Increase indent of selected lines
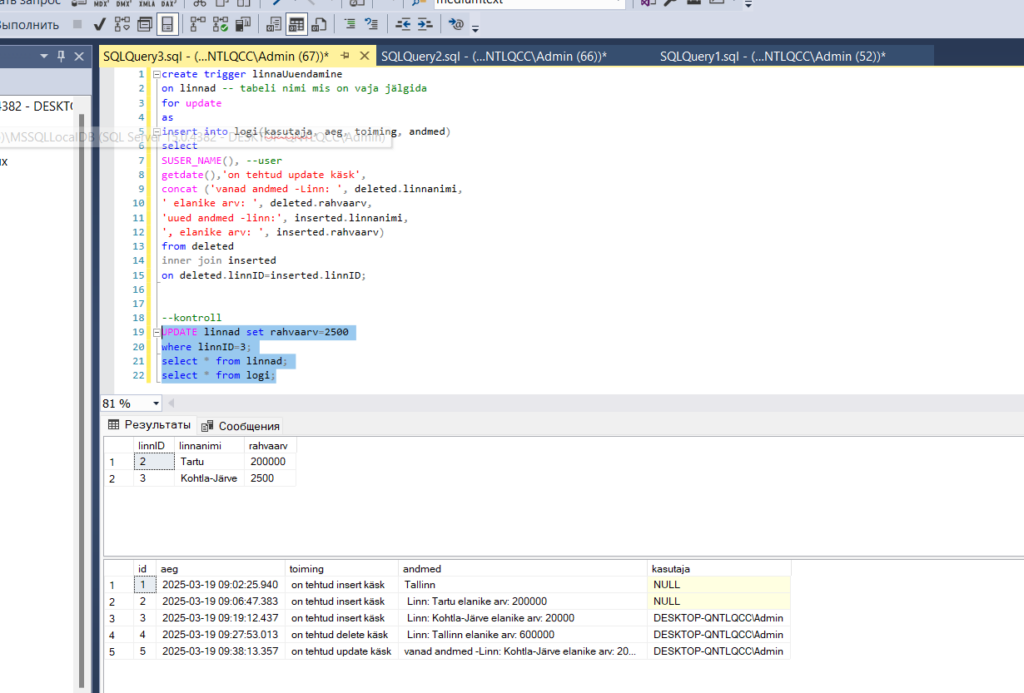 point(425,25)
